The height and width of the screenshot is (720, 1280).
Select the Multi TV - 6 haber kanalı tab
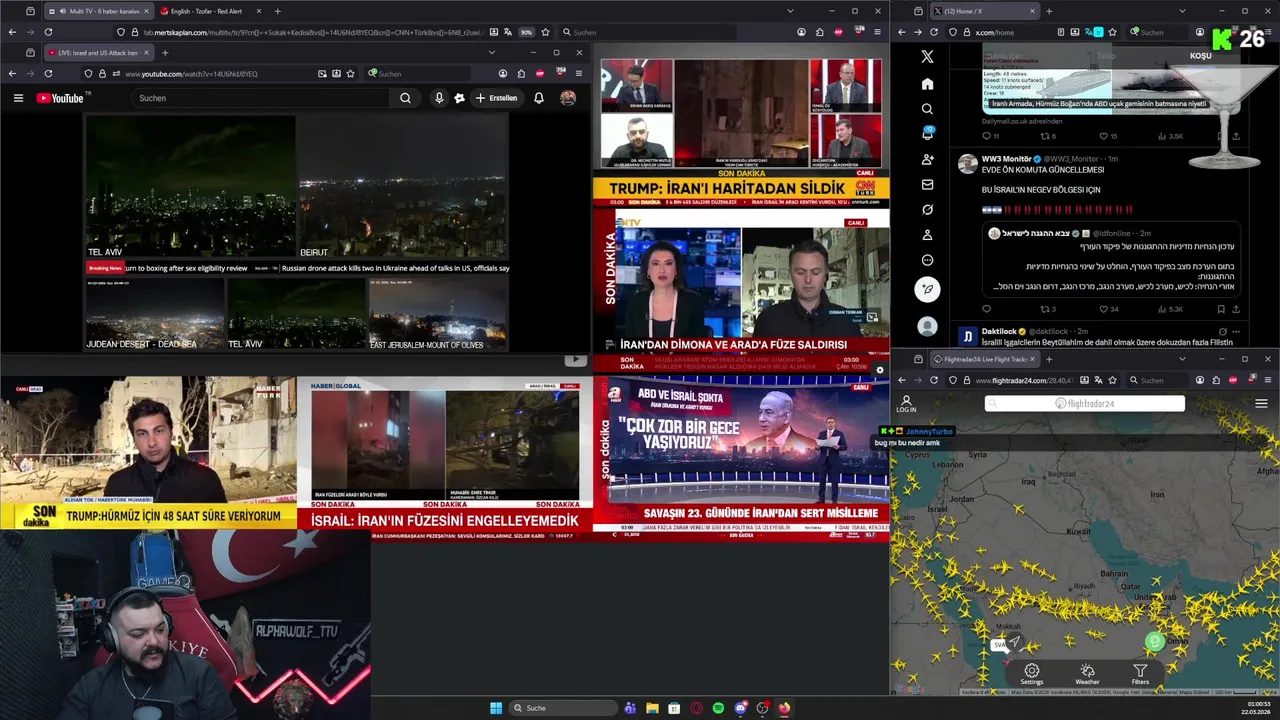click(x=97, y=11)
